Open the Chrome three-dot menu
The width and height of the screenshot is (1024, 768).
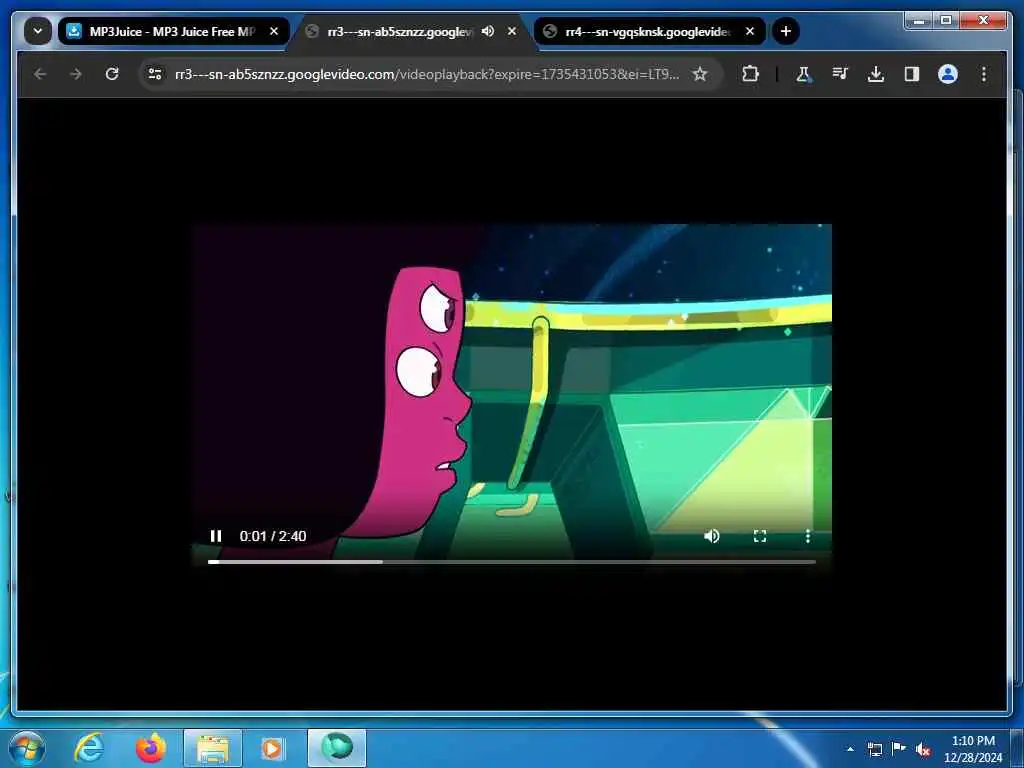[984, 74]
